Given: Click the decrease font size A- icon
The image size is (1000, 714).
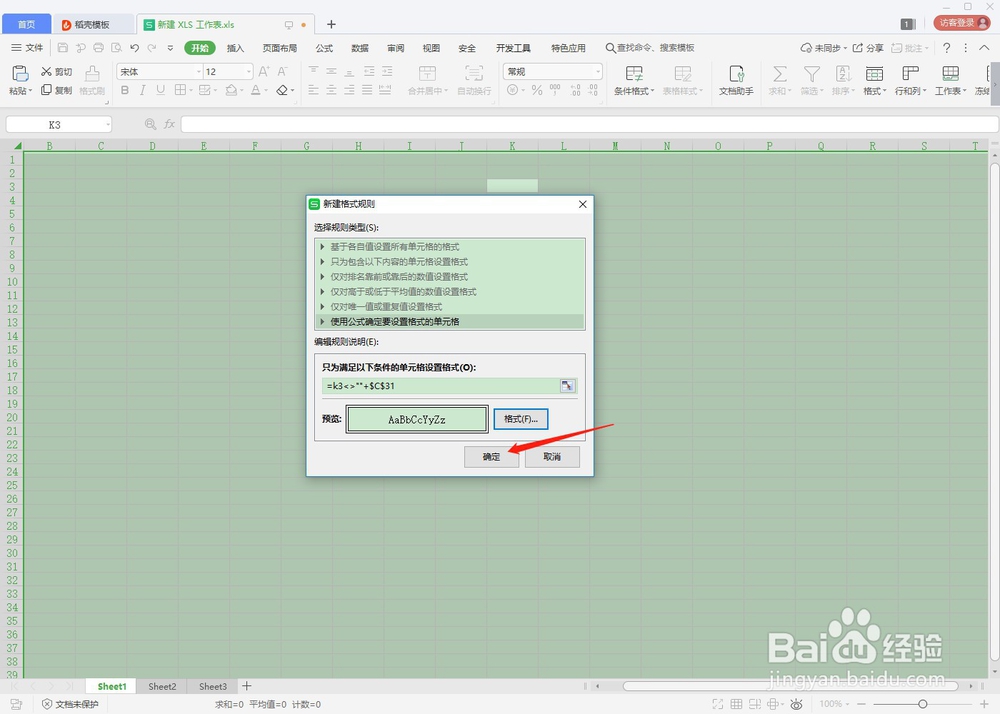Looking at the screenshot, I should coord(283,71).
